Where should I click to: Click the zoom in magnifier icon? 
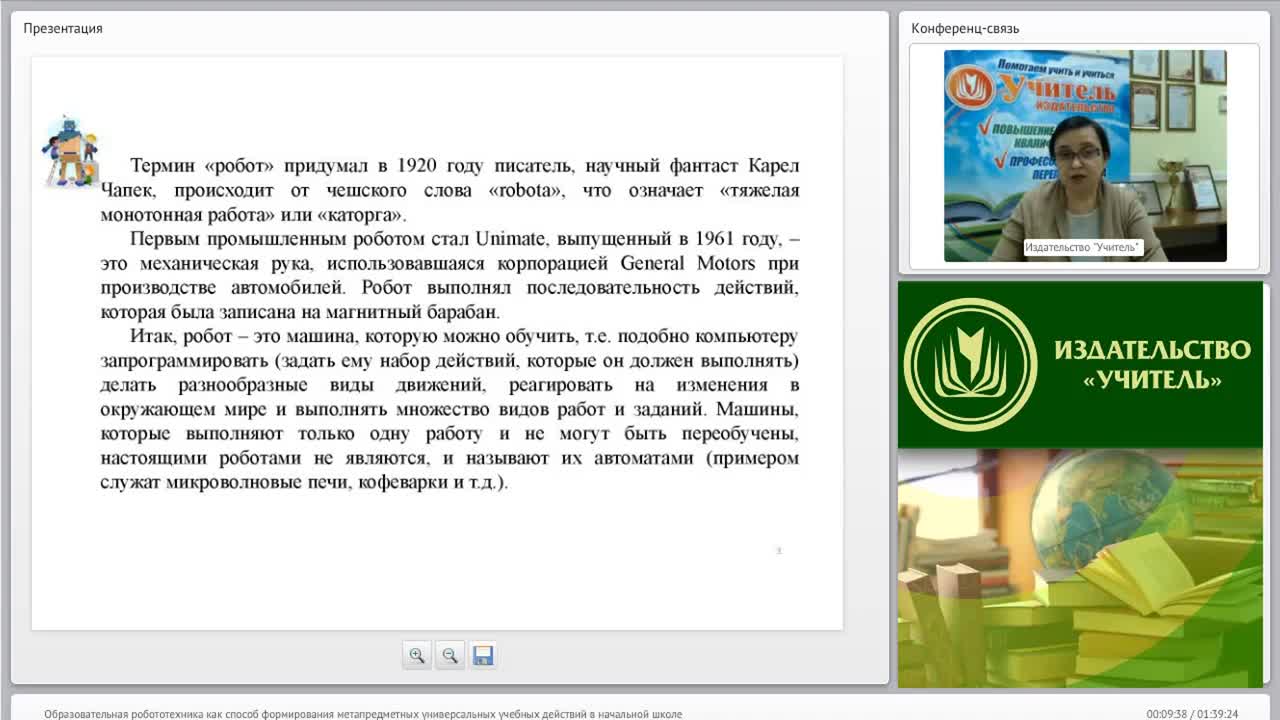pyautogui.click(x=416, y=656)
